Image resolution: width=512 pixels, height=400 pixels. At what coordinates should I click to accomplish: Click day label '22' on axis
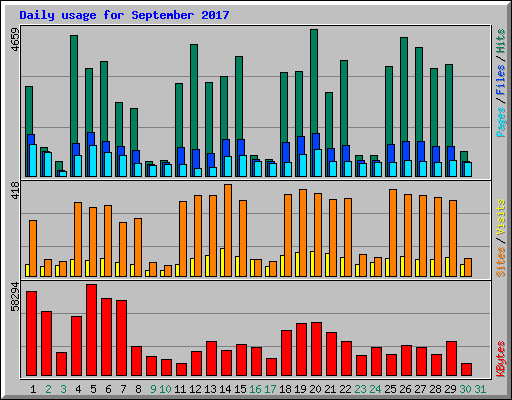345,389
